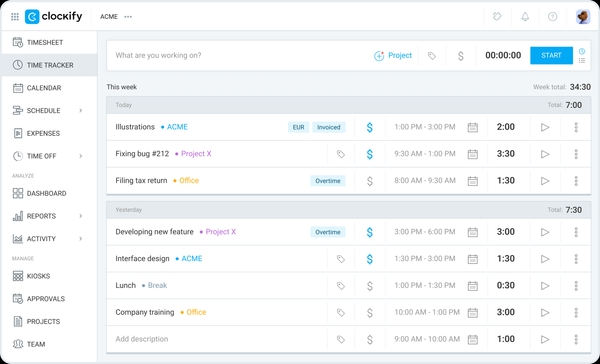Add a Project to the new entry
Image resolution: width=600 pixels, height=364 pixels.
coord(393,55)
